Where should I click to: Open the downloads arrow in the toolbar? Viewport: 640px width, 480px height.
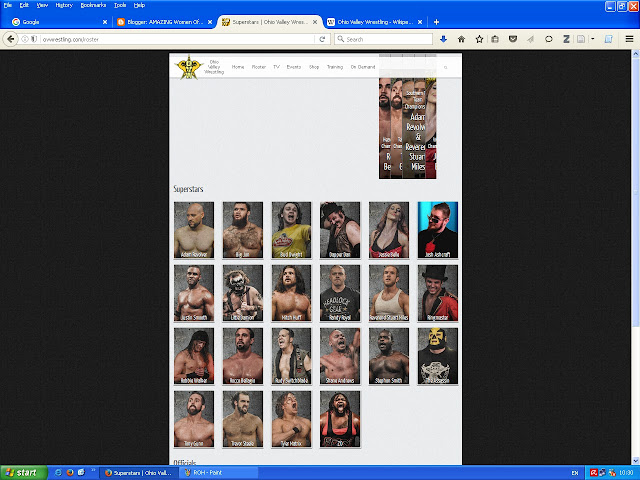(443, 39)
